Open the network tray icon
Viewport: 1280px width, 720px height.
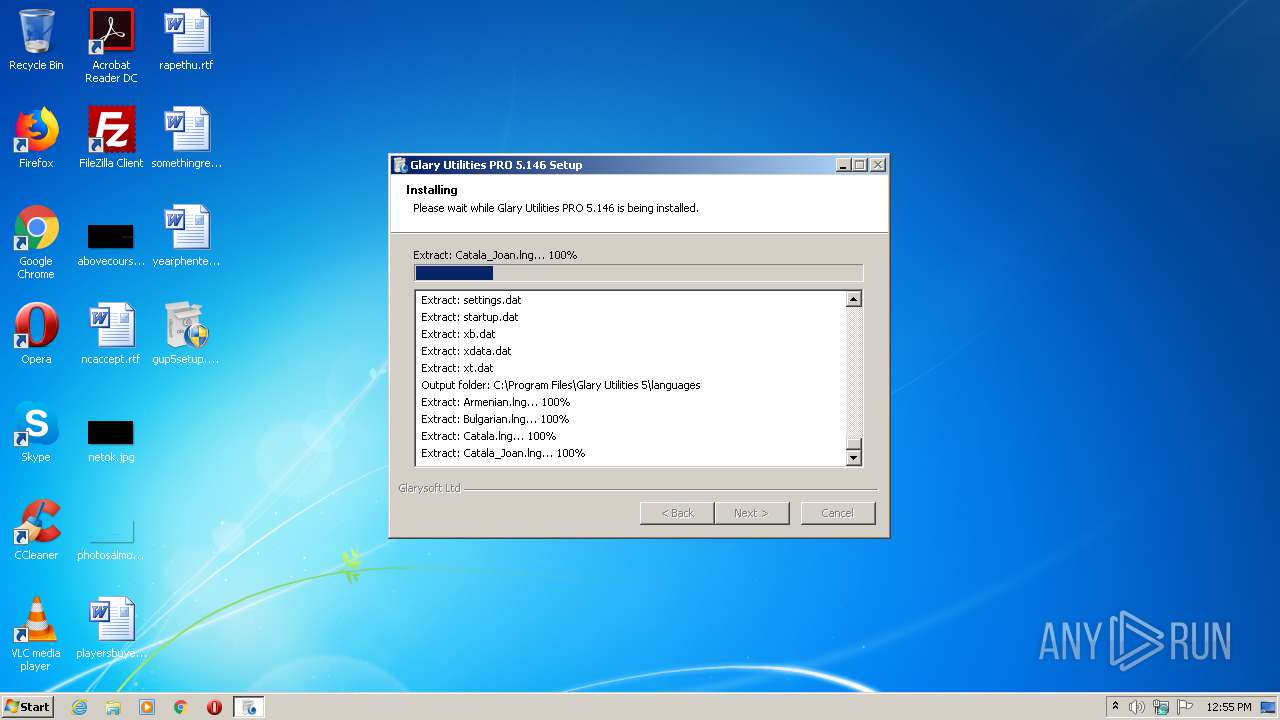[x=1161, y=707]
